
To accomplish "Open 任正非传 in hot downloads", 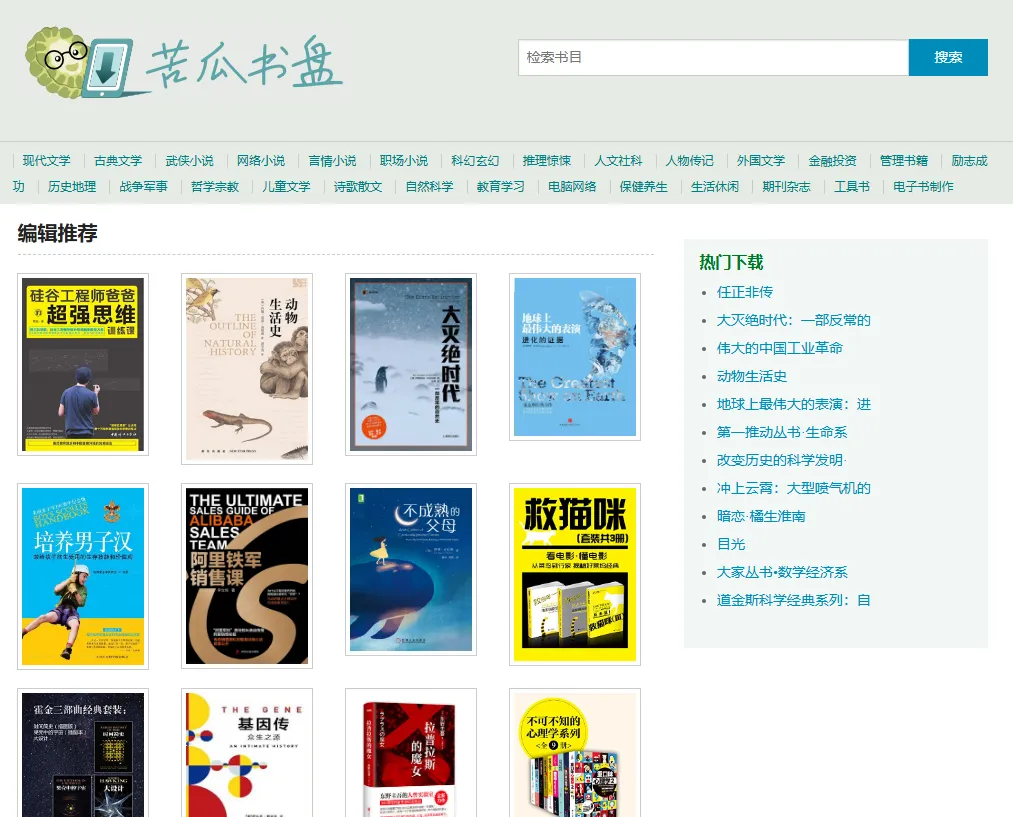I will pos(745,292).
